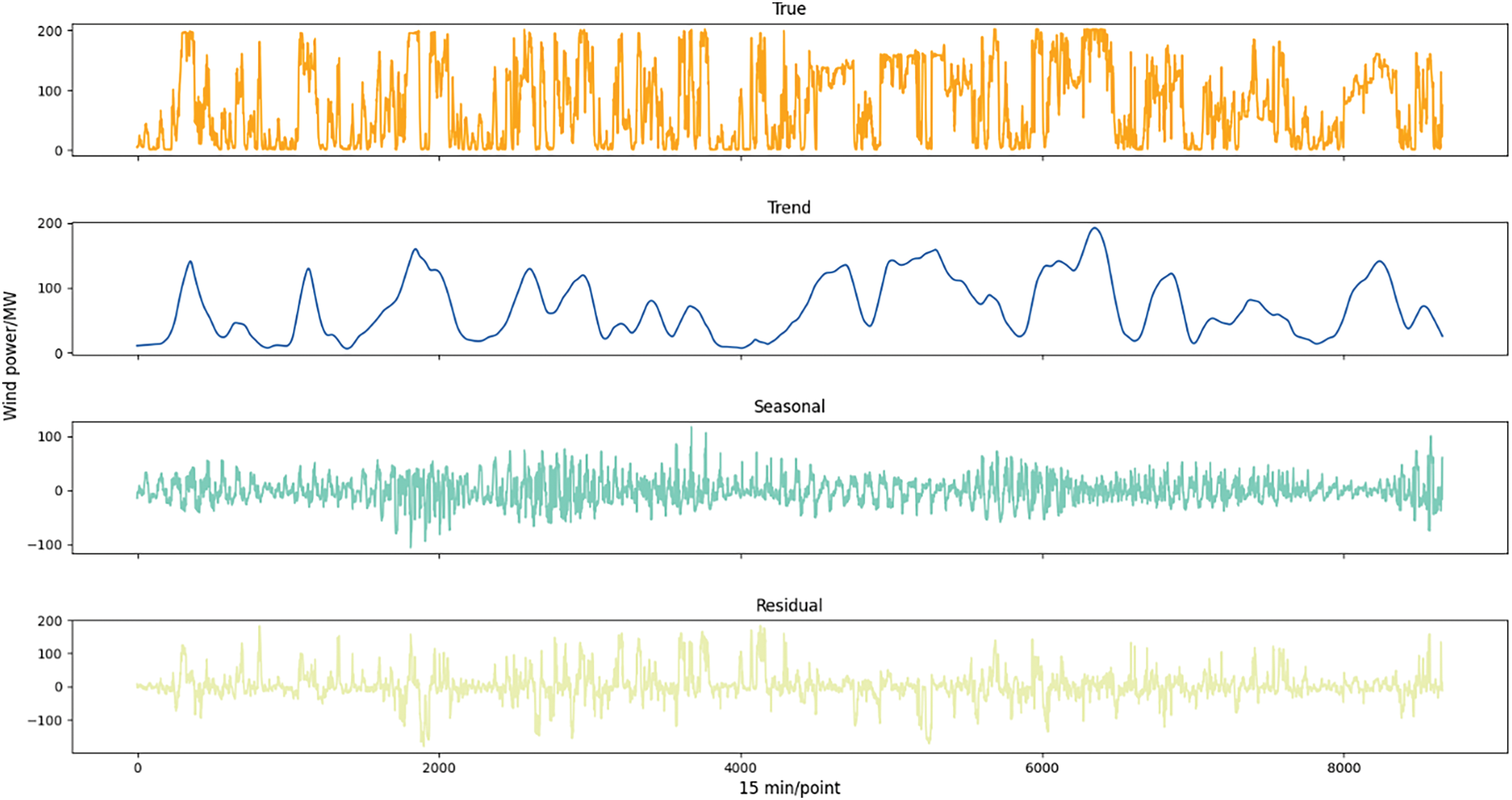Click the '0' tick of the Seasonal plot
Image resolution: width=1512 pixels, height=800 pixels.
click(58, 491)
